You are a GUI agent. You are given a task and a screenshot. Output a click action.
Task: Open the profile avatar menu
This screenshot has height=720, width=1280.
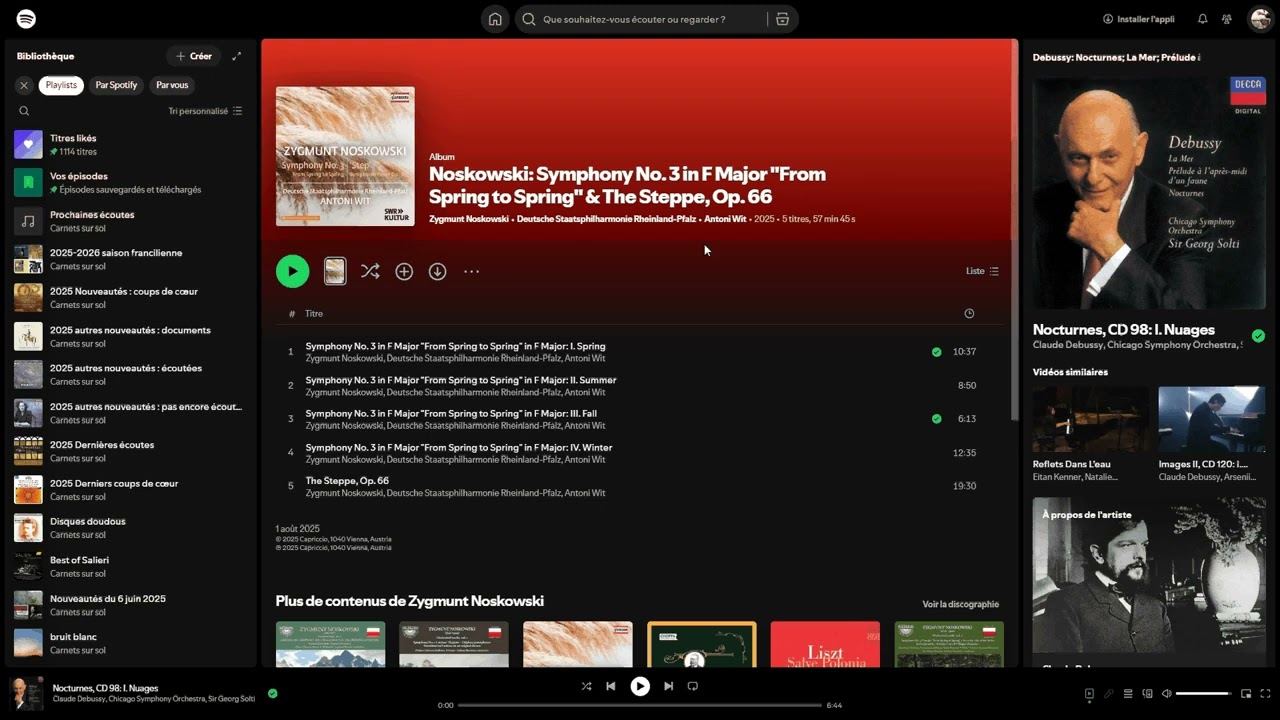1260,19
